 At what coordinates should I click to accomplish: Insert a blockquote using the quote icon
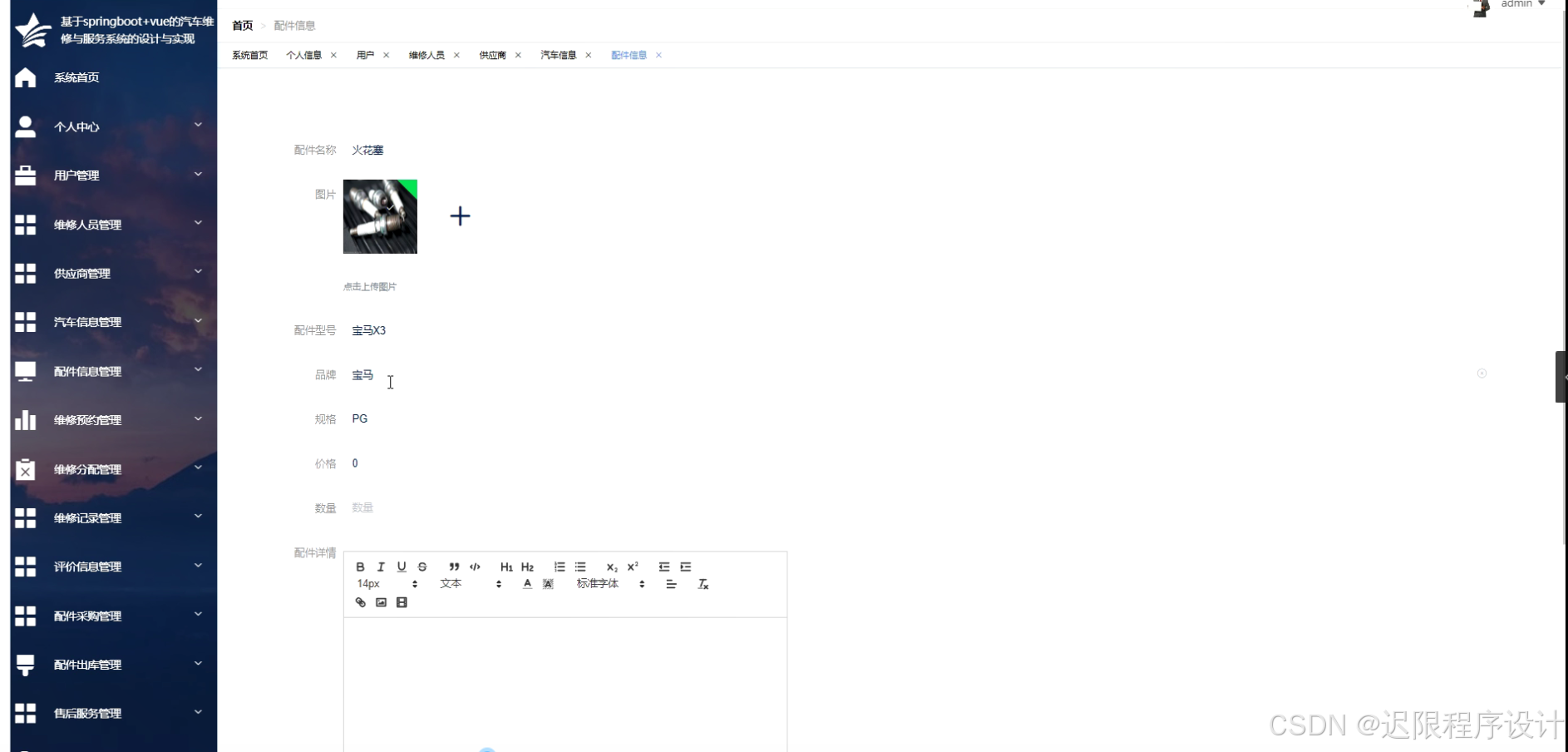tap(454, 566)
